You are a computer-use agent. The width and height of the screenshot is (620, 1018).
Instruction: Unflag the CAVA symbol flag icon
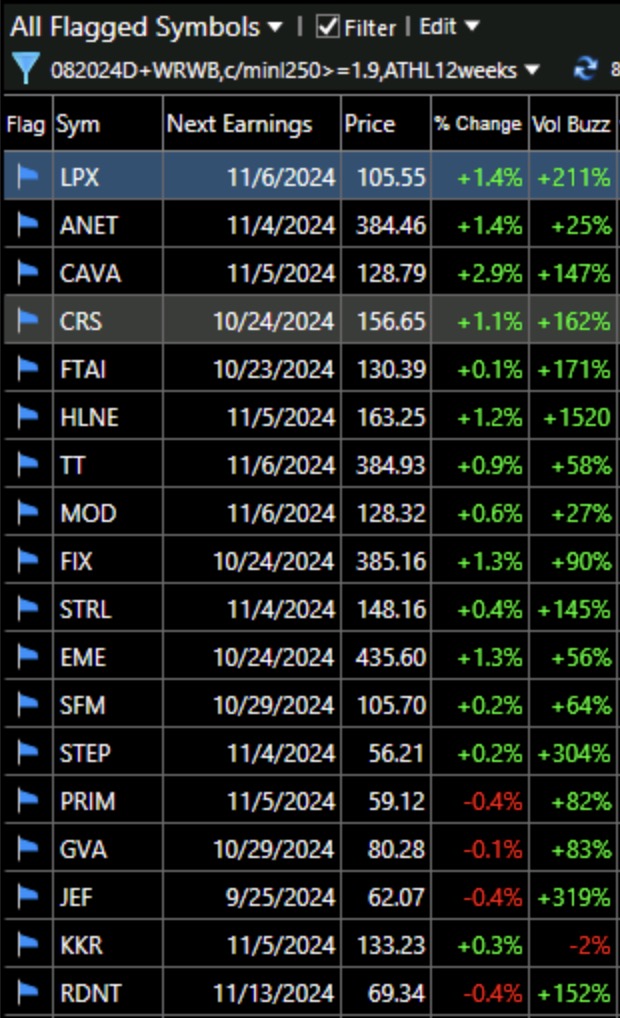click(x=27, y=273)
